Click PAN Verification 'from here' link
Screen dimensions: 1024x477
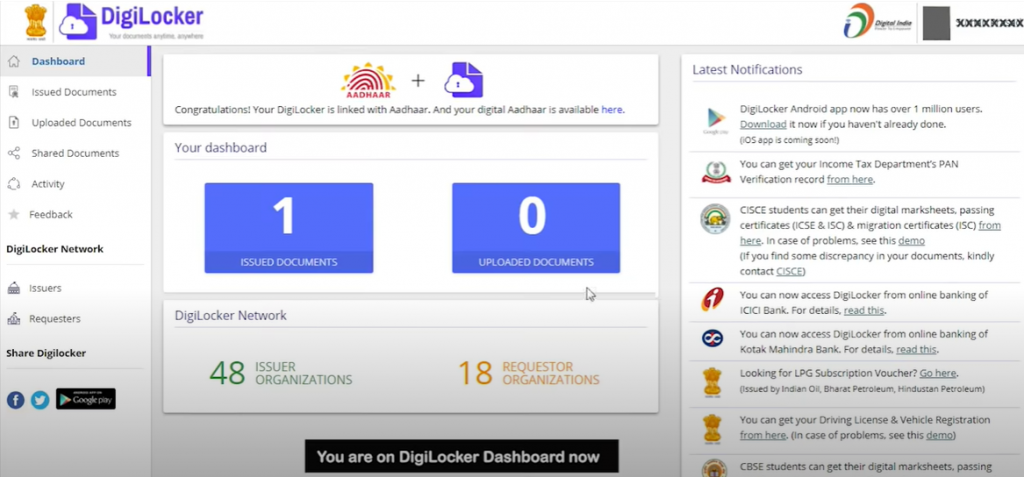850,179
